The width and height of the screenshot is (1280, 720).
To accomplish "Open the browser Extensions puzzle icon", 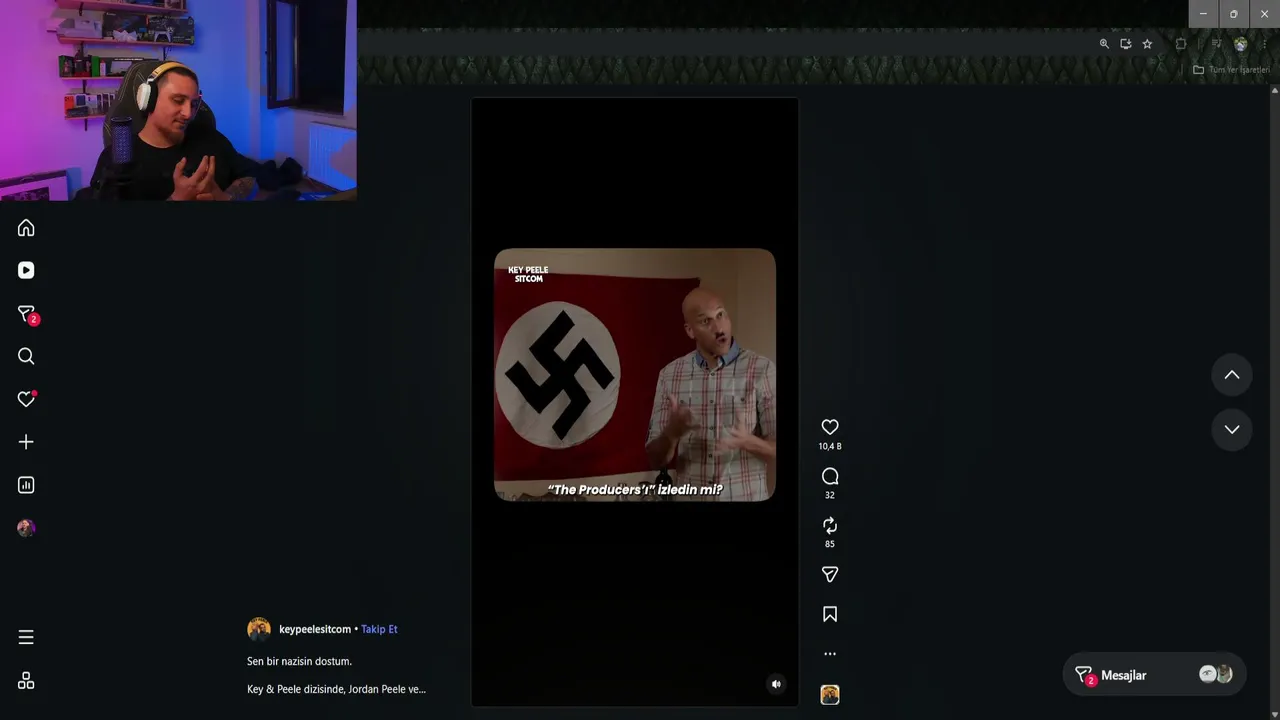I will coord(1181,44).
